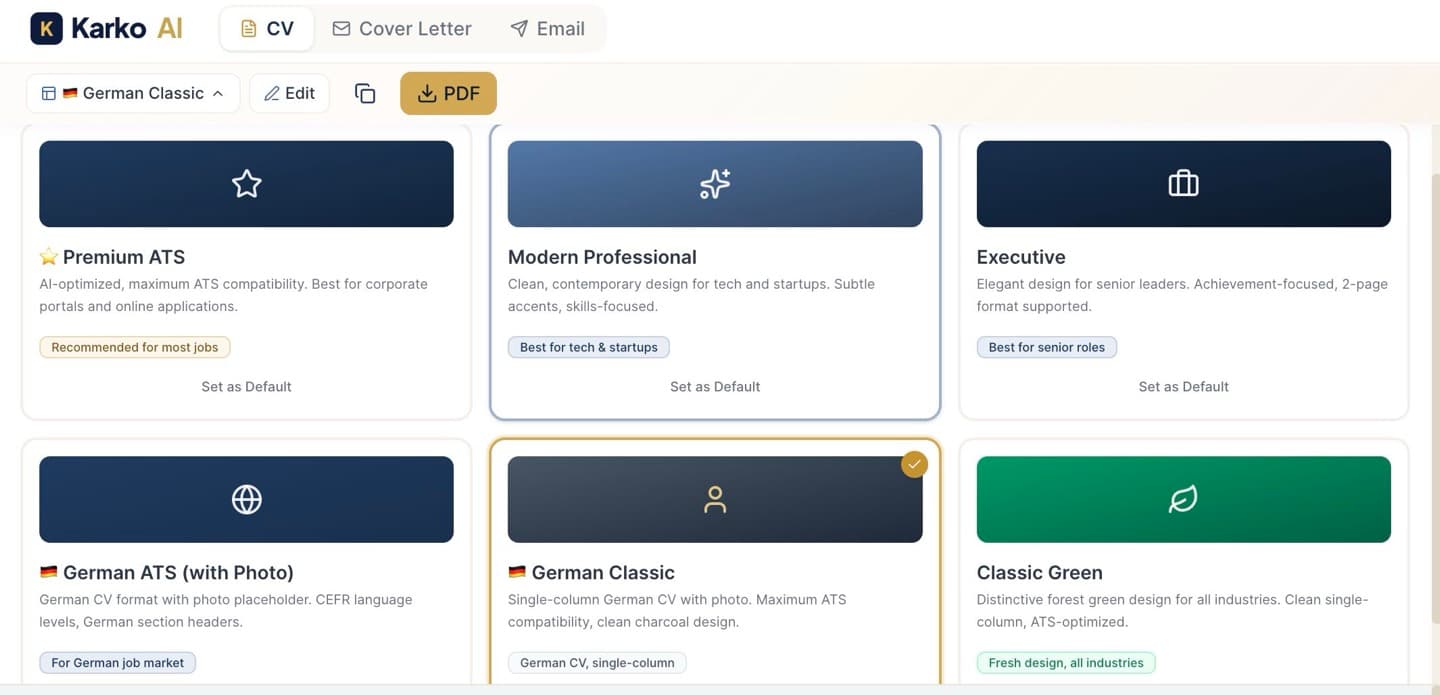Click the leaf icon on Classic Green template
This screenshot has width=1440, height=695.
(x=1183, y=498)
